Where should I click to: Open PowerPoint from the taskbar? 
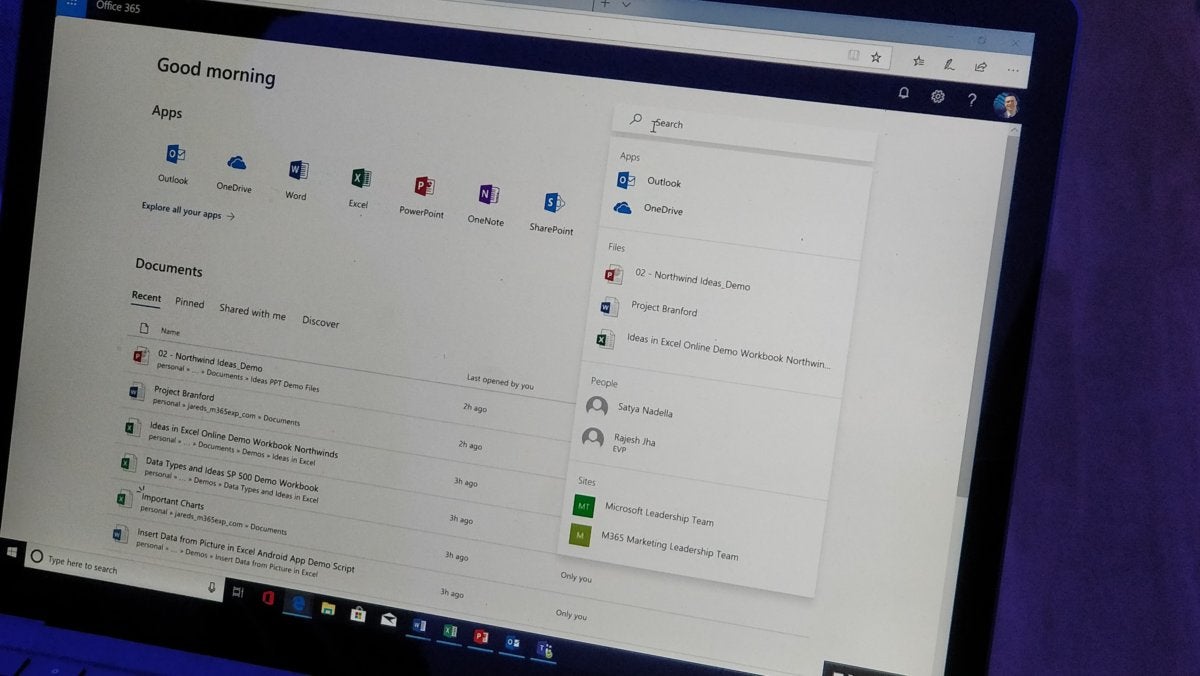coord(481,637)
